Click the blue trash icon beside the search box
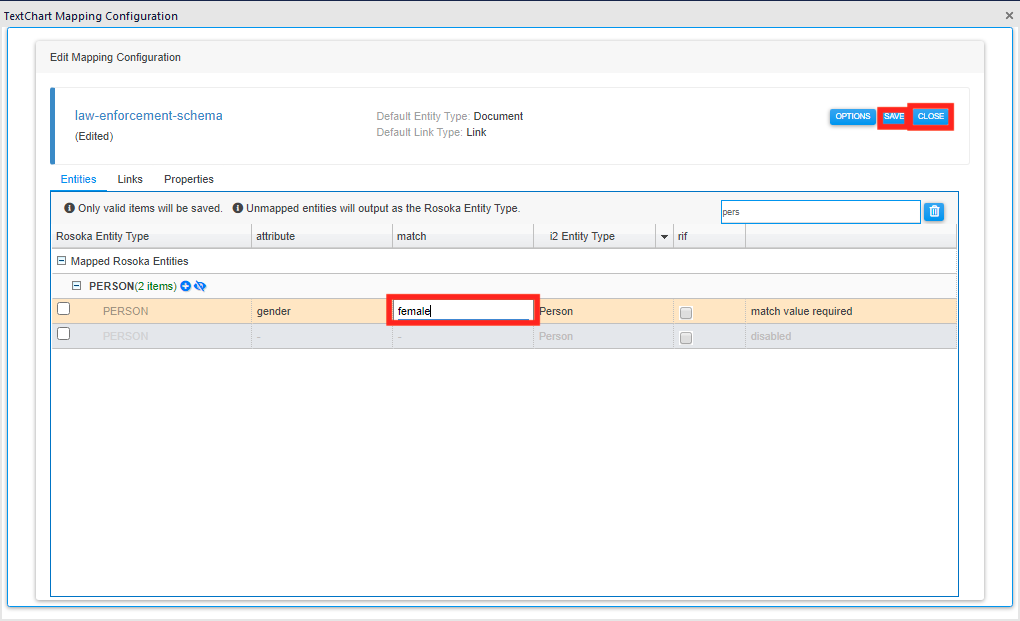This screenshot has height=621, width=1020. (934, 211)
